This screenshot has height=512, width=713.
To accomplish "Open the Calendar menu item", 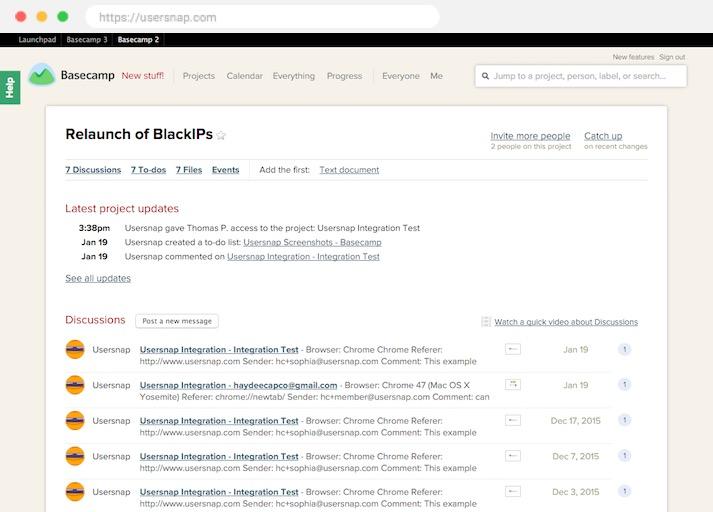I will pos(244,76).
